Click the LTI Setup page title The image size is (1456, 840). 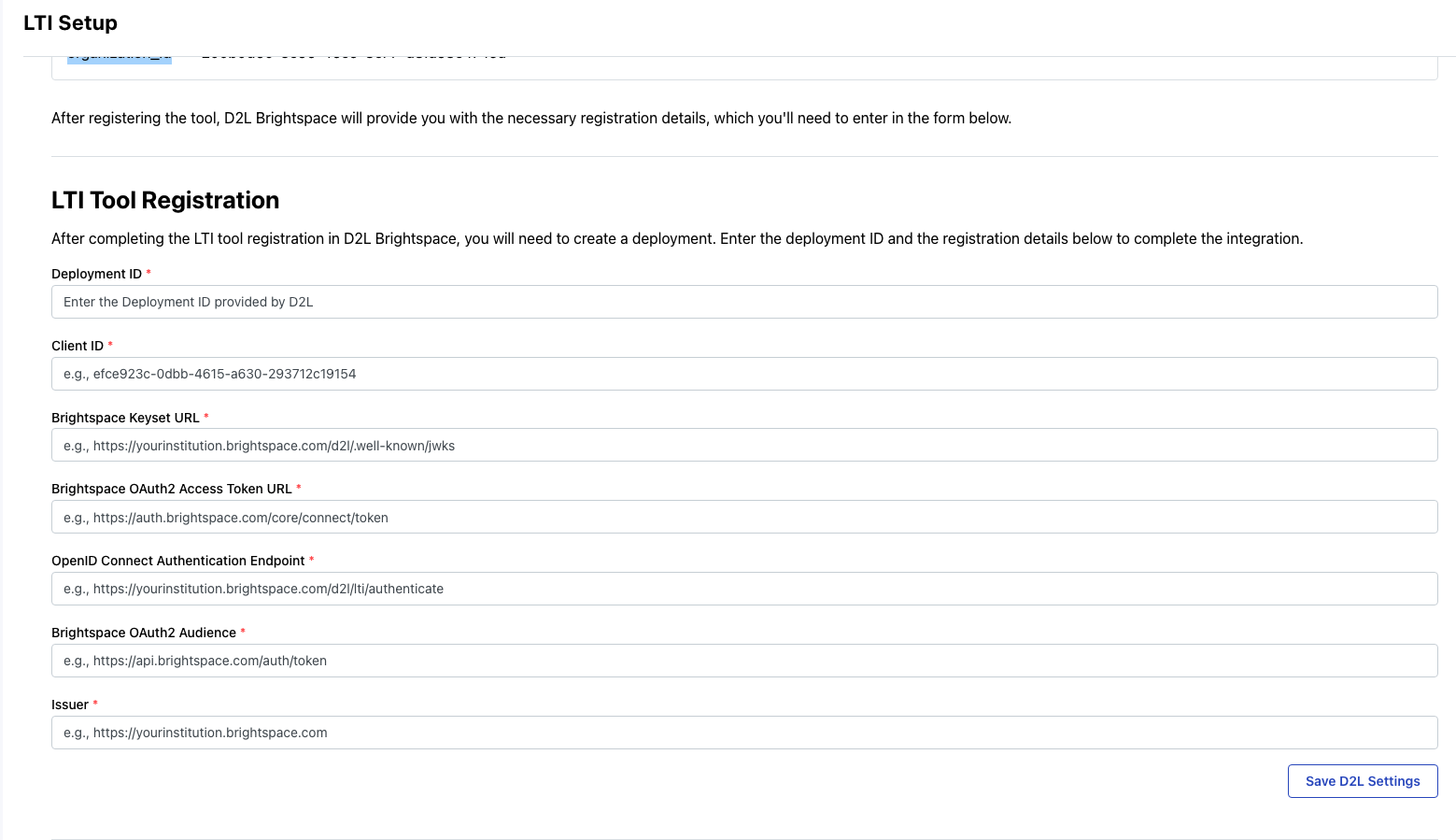pyautogui.click(x=70, y=22)
